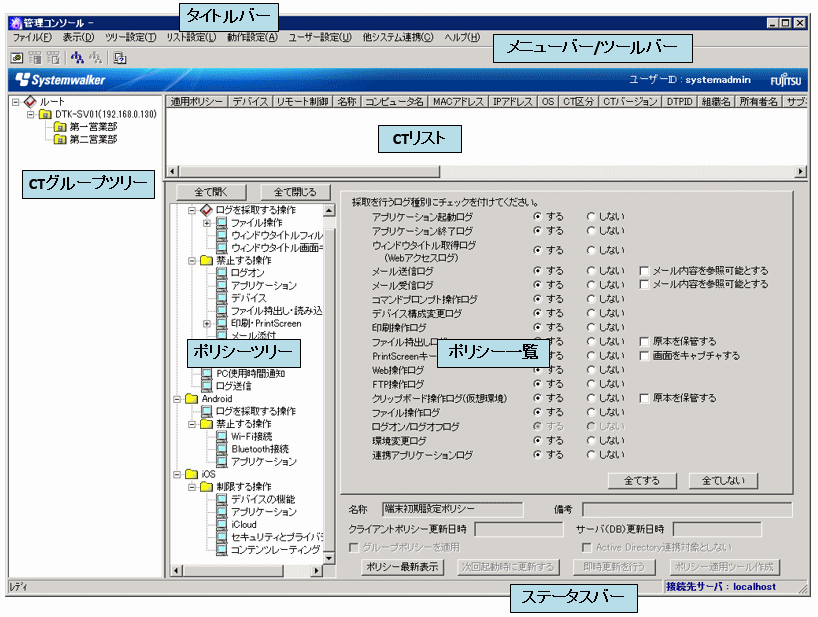Viewport: 818px width, 617px height.
Task: Select する for コマンドプロンプト操作ログ
Action: click(x=537, y=299)
